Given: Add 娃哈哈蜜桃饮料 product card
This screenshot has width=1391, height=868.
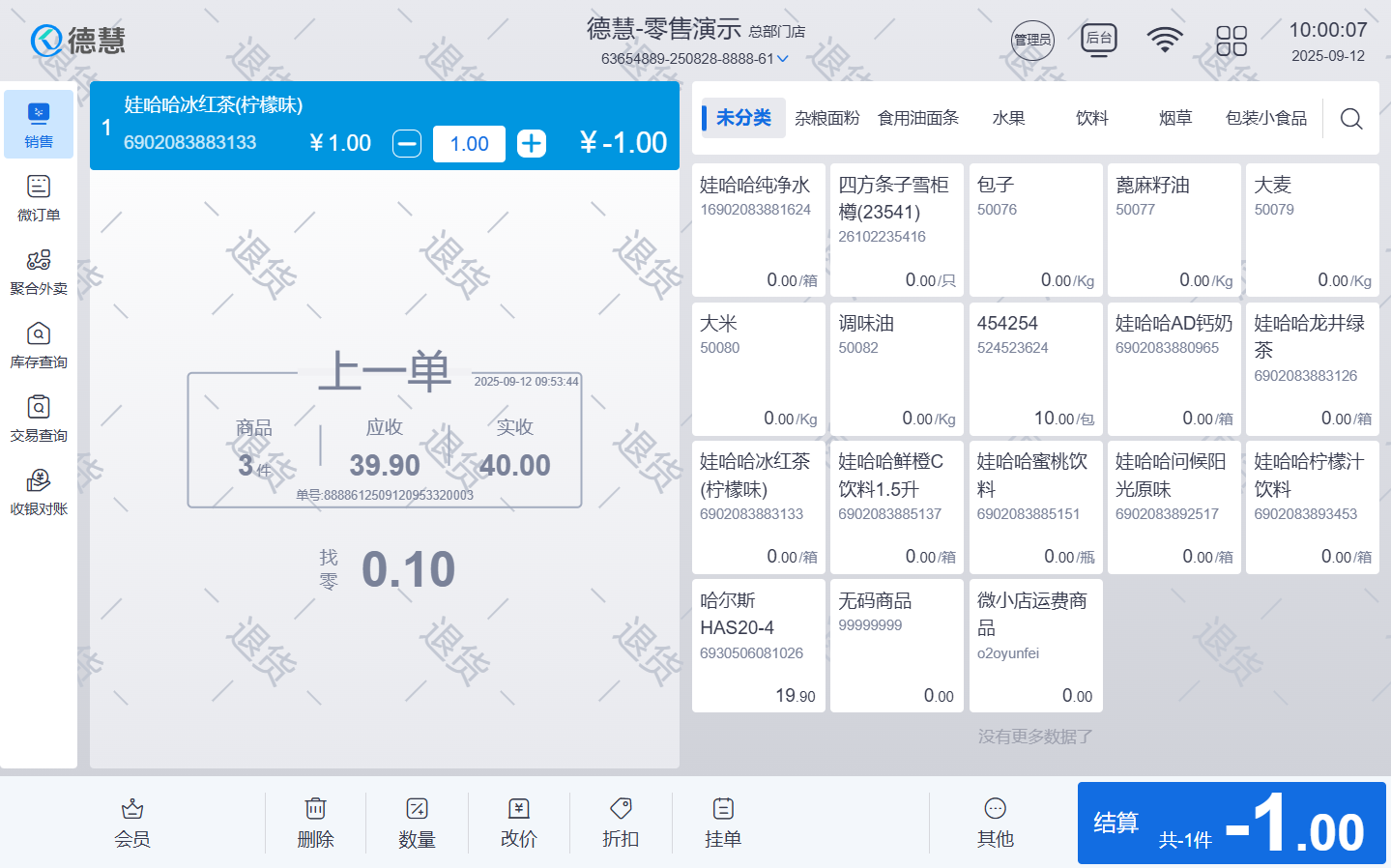Looking at the screenshot, I should [x=1036, y=507].
